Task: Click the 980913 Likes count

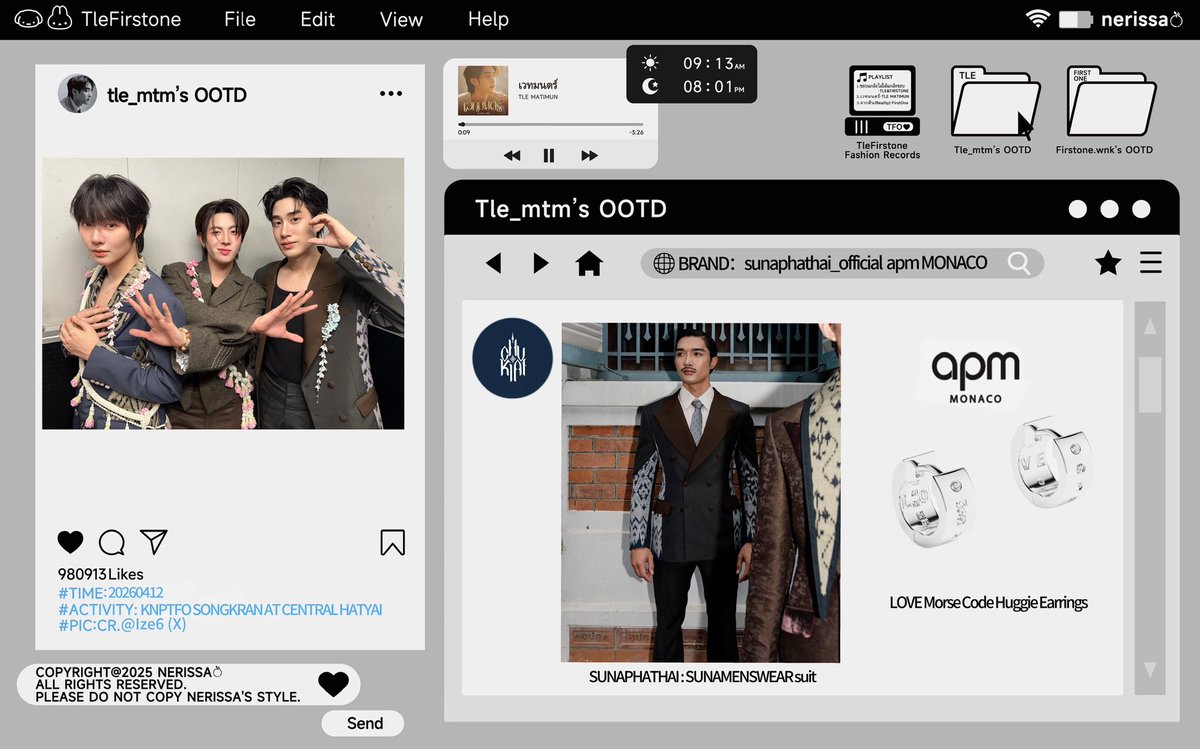Action: [100, 574]
